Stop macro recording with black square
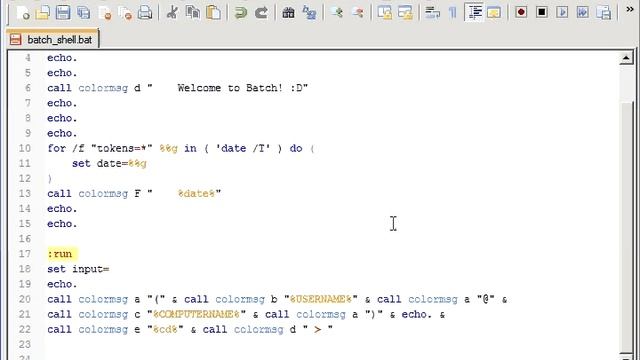This screenshot has width=640, height=360. 542,13
